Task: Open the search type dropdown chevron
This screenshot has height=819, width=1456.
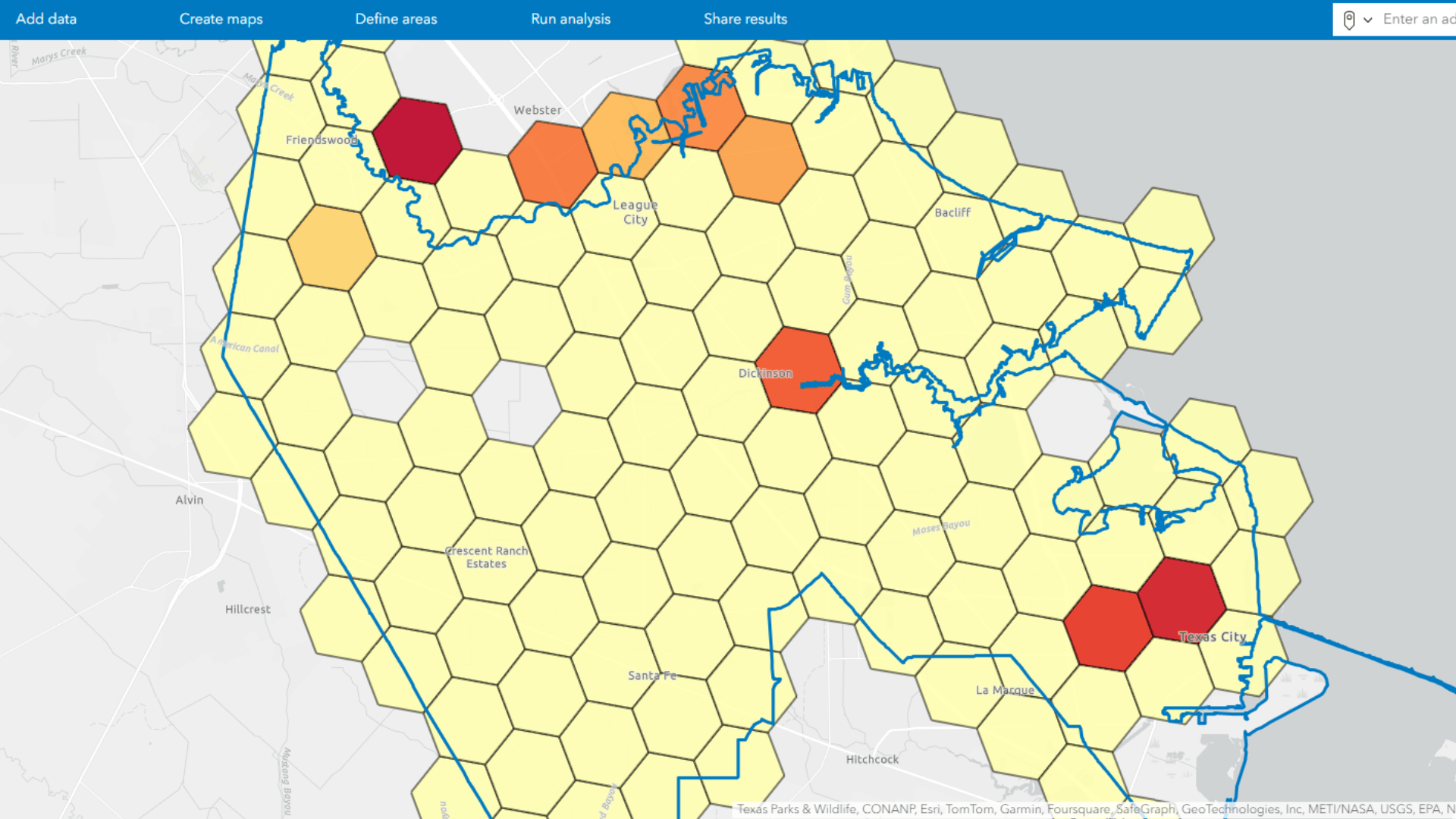Action: tap(1370, 20)
